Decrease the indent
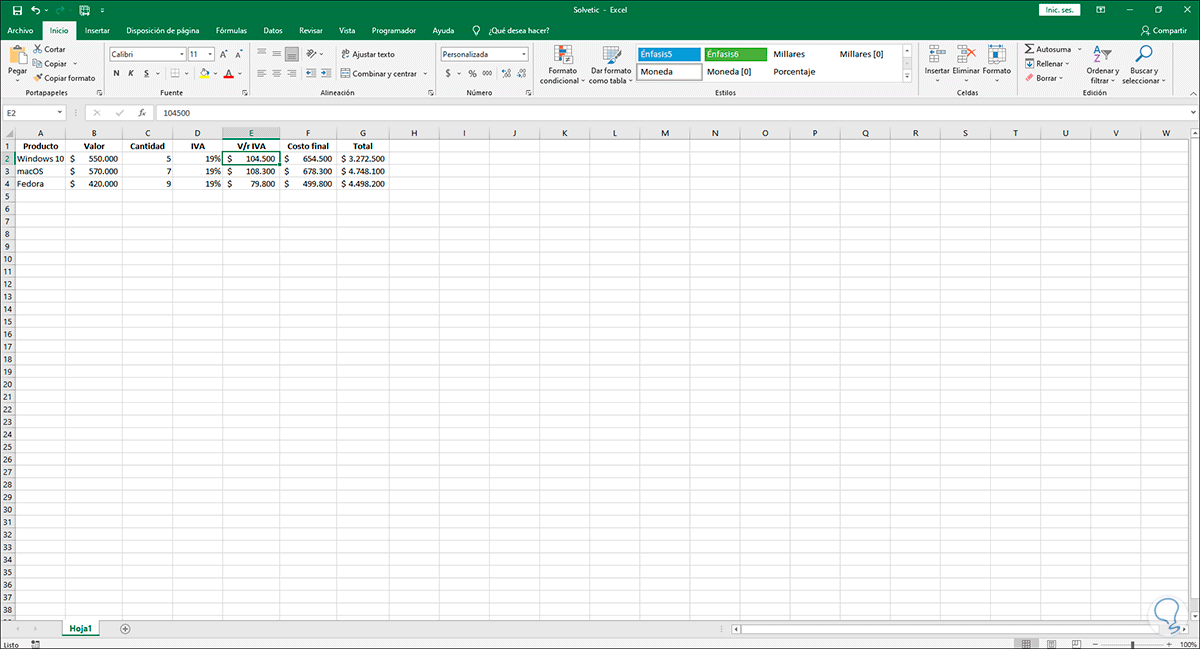This screenshot has height=649, width=1200. (311, 73)
